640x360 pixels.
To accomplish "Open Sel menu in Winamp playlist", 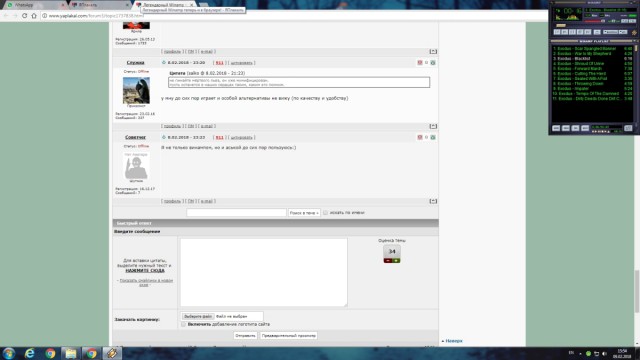I will click(576, 128).
